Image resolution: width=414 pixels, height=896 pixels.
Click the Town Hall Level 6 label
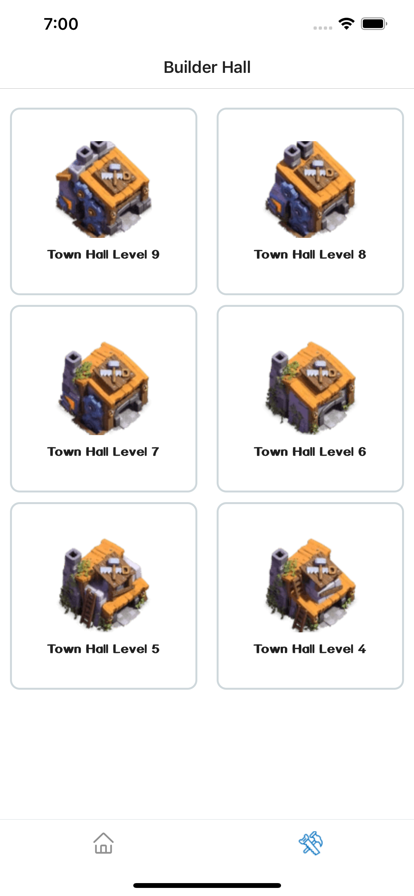point(310,451)
